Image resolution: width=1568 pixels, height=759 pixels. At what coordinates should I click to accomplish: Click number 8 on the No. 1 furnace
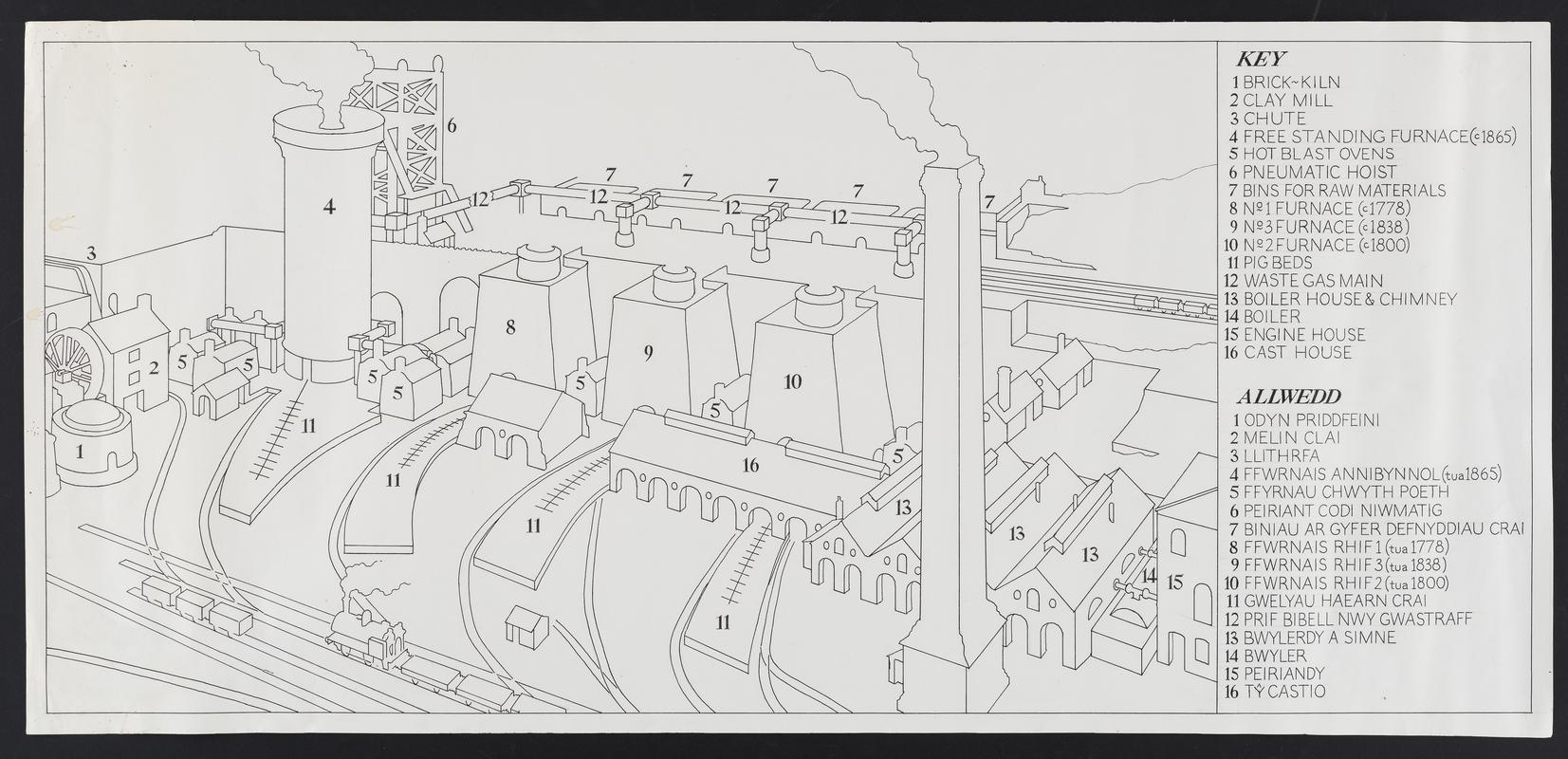(x=510, y=327)
